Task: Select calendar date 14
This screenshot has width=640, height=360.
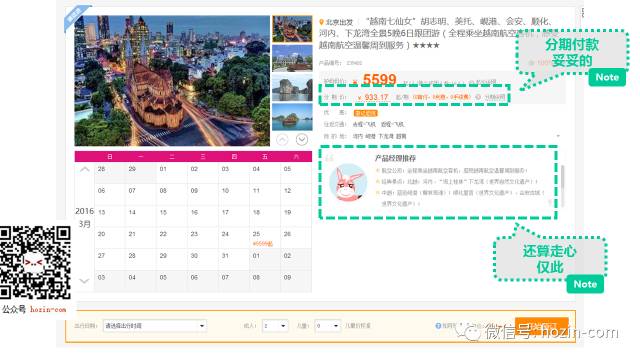Action: click(x=141, y=216)
